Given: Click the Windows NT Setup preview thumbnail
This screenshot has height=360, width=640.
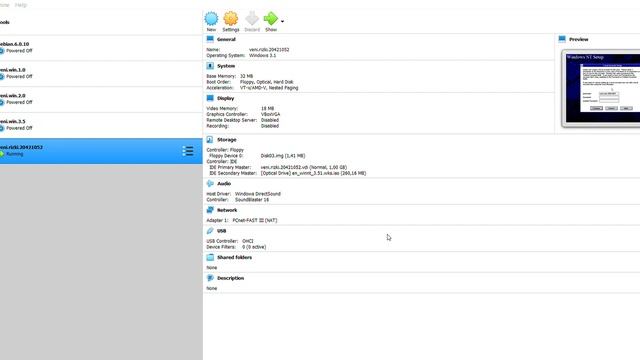Looking at the screenshot, I should click(x=602, y=88).
